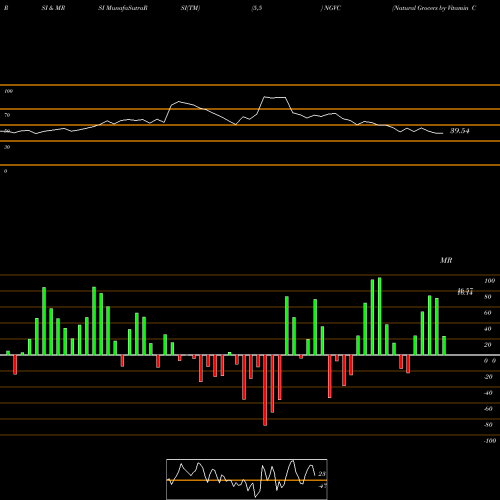Click the -40 label on MR axis
500x500 pixels.
[488, 393]
